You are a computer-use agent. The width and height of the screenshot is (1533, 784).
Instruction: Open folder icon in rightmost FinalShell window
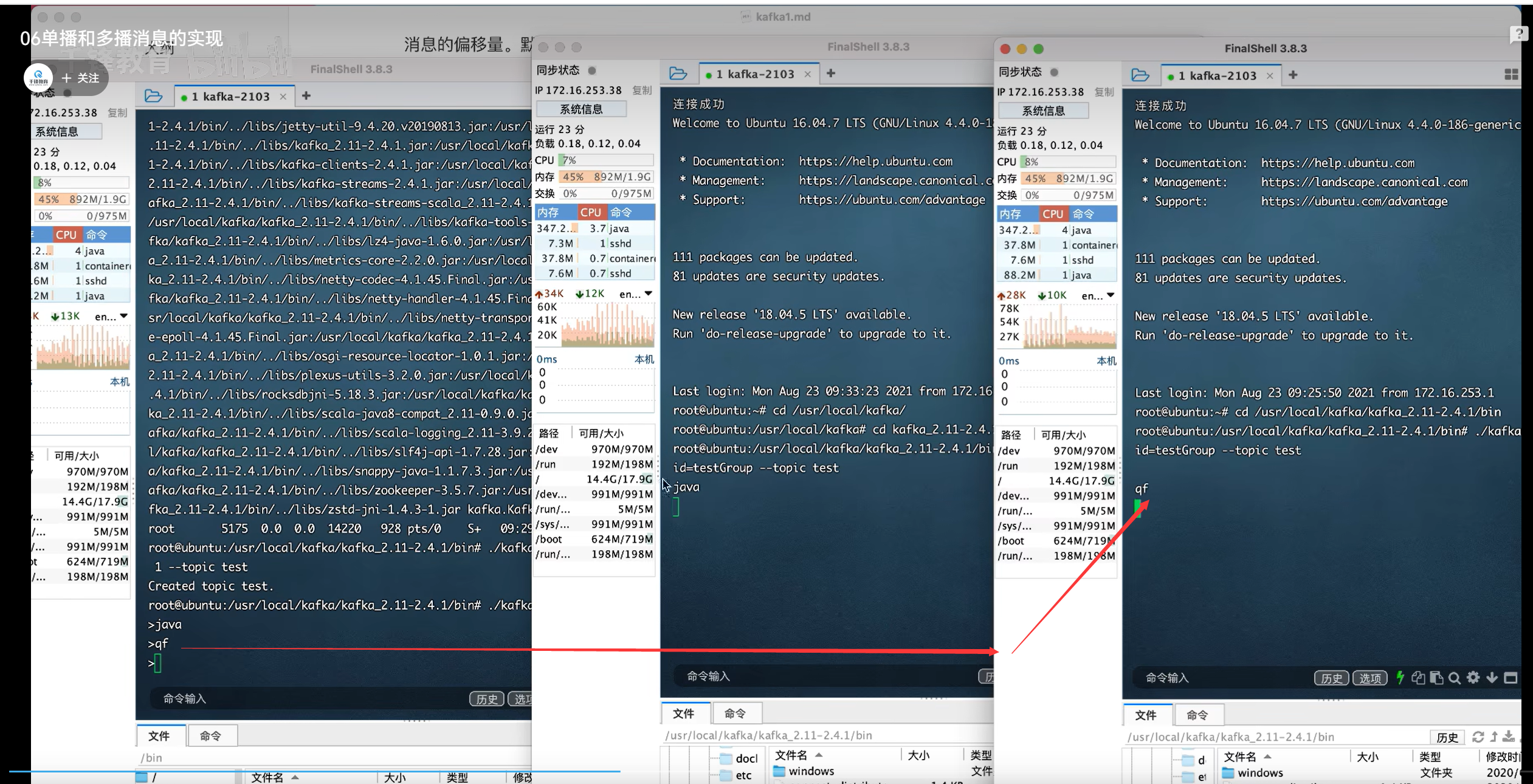[1140, 75]
